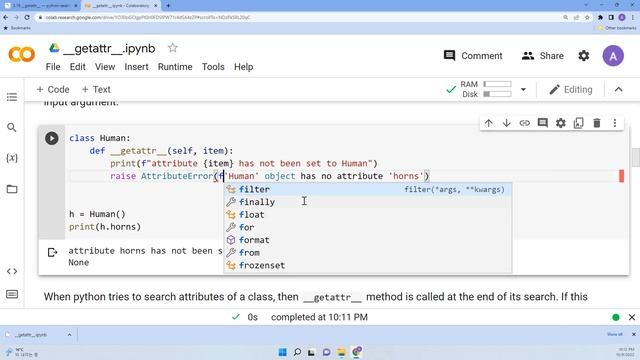Collapse the header with chevron
The width and height of the screenshot is (640, 360).
click(619, 90)
